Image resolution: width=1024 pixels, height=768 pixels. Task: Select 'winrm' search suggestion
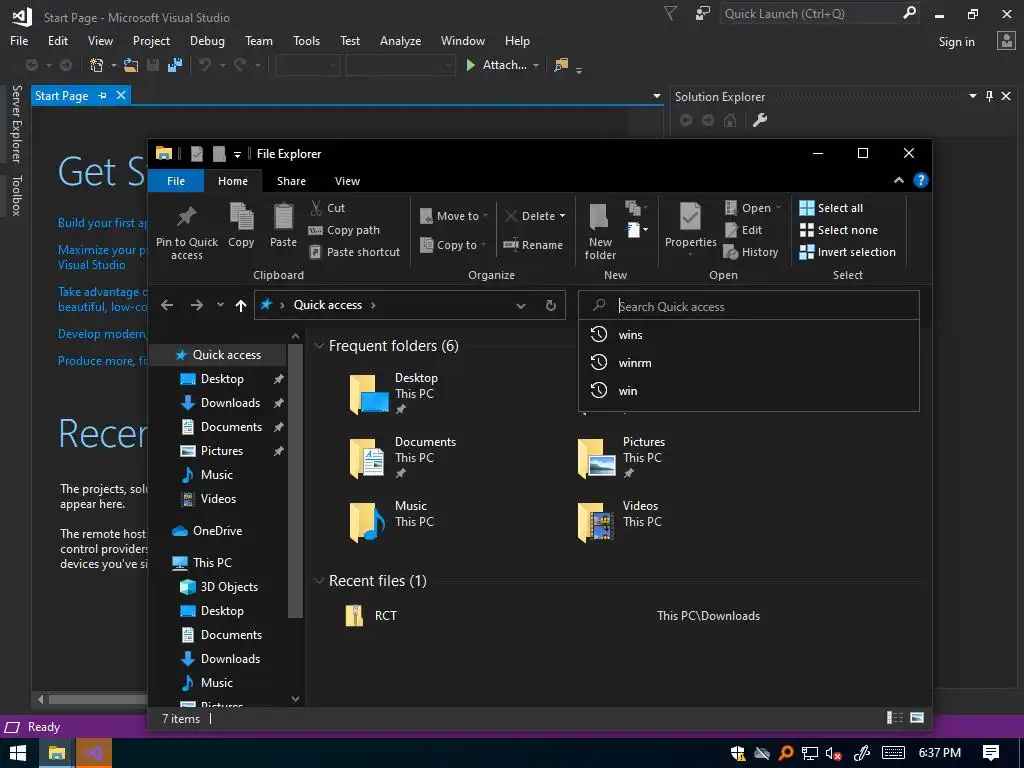[749, 362]
